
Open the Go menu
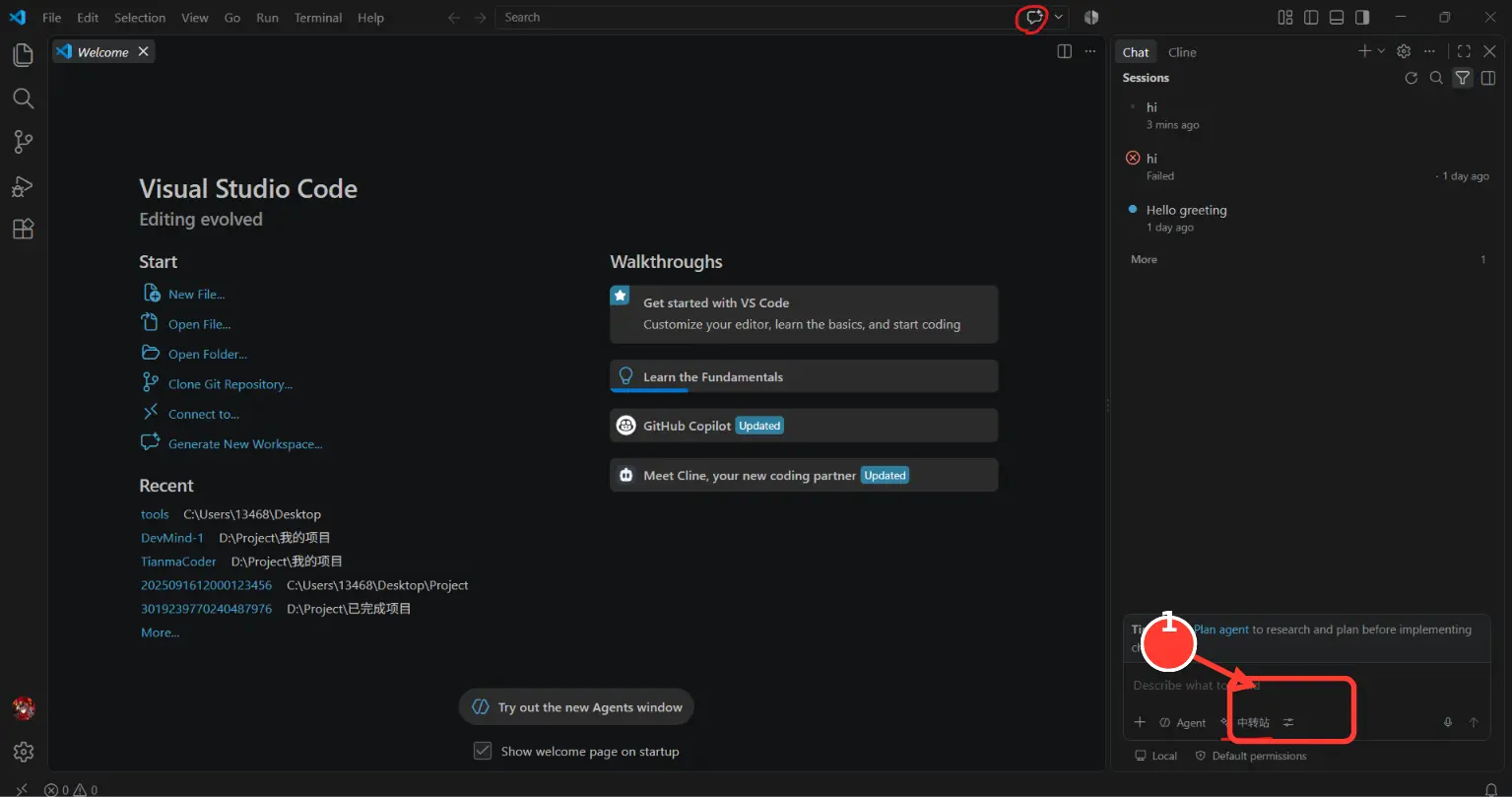click(232, 17)
